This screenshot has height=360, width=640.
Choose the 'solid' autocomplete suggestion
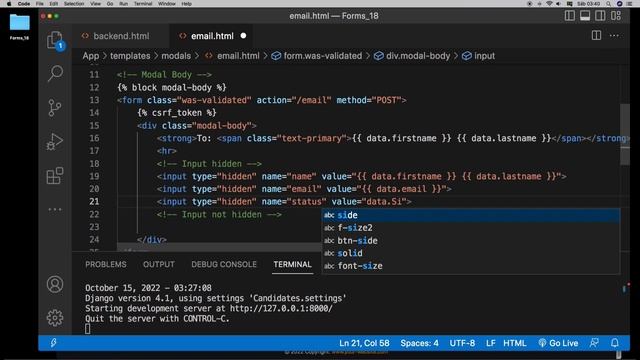click(471, 253)
